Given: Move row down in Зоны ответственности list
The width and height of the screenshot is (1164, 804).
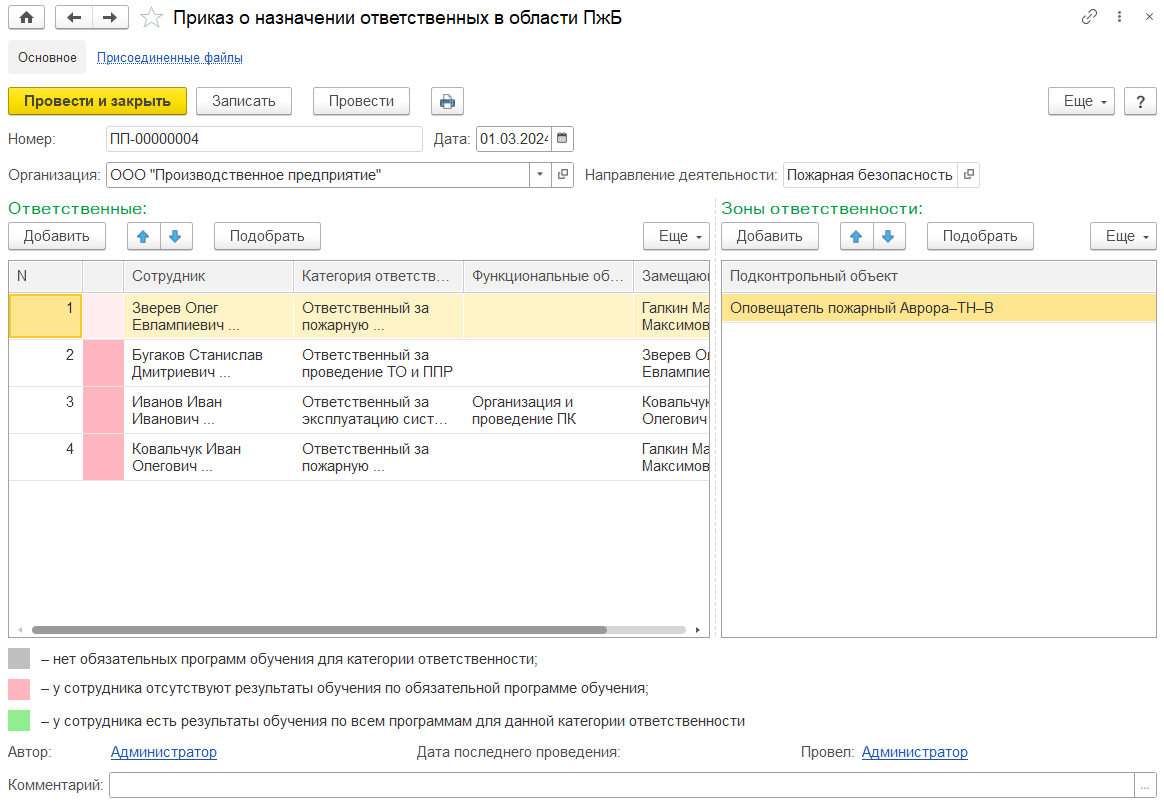Looking at the screenshot, I should click(x=889, y=236).
